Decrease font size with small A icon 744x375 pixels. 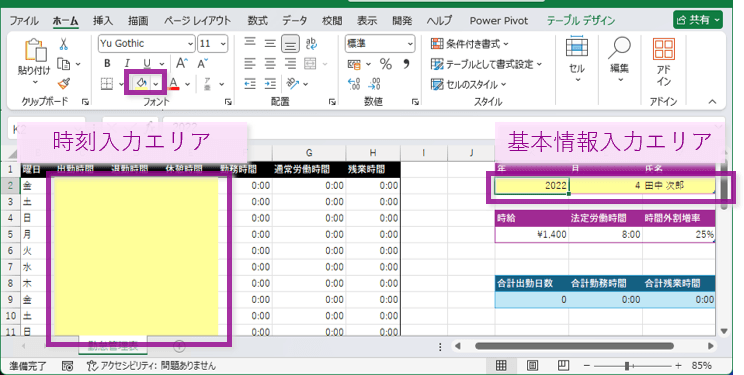tap(203, 64)
